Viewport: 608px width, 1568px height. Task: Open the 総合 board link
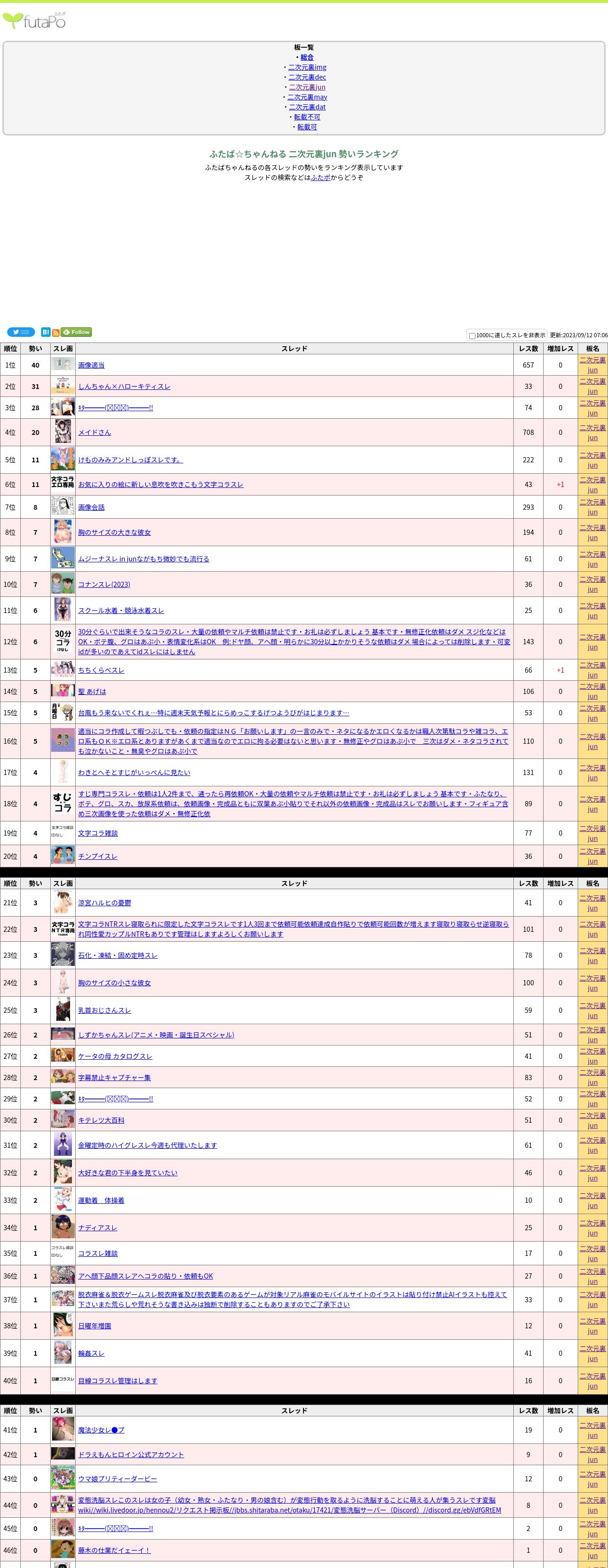tap(307, 57)
